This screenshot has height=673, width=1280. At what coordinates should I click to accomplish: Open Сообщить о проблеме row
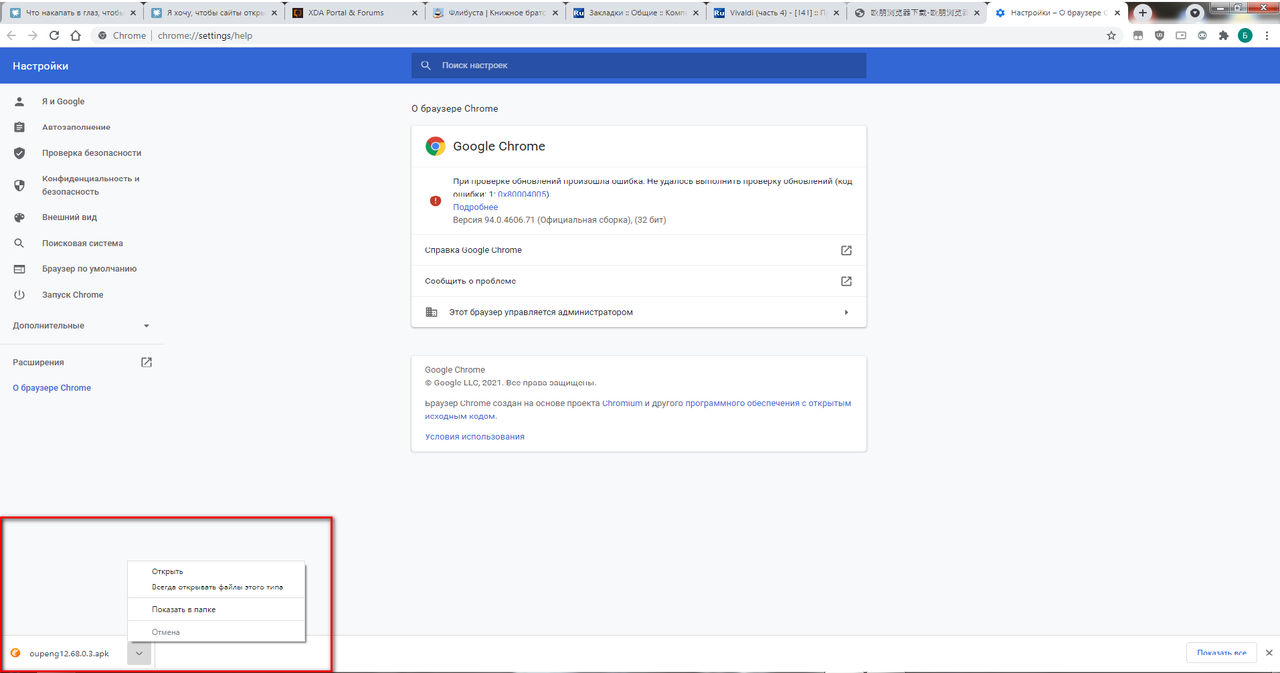[638, 281]
